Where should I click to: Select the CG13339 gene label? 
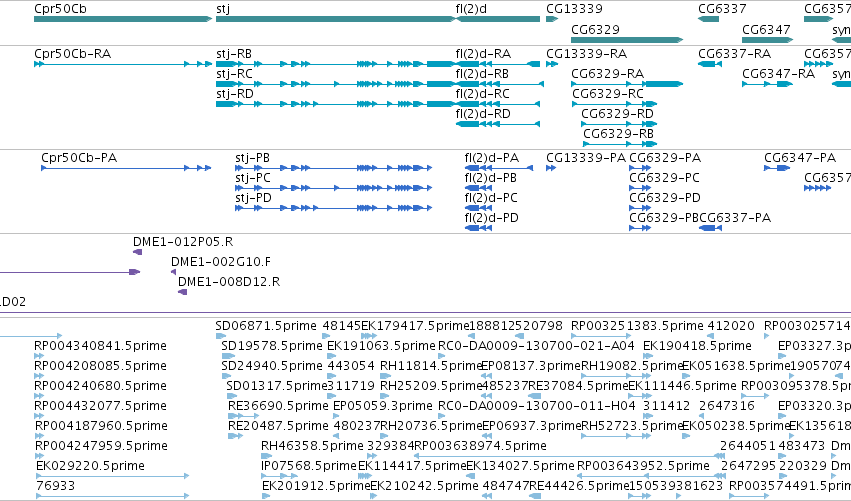tap(574, 9)
